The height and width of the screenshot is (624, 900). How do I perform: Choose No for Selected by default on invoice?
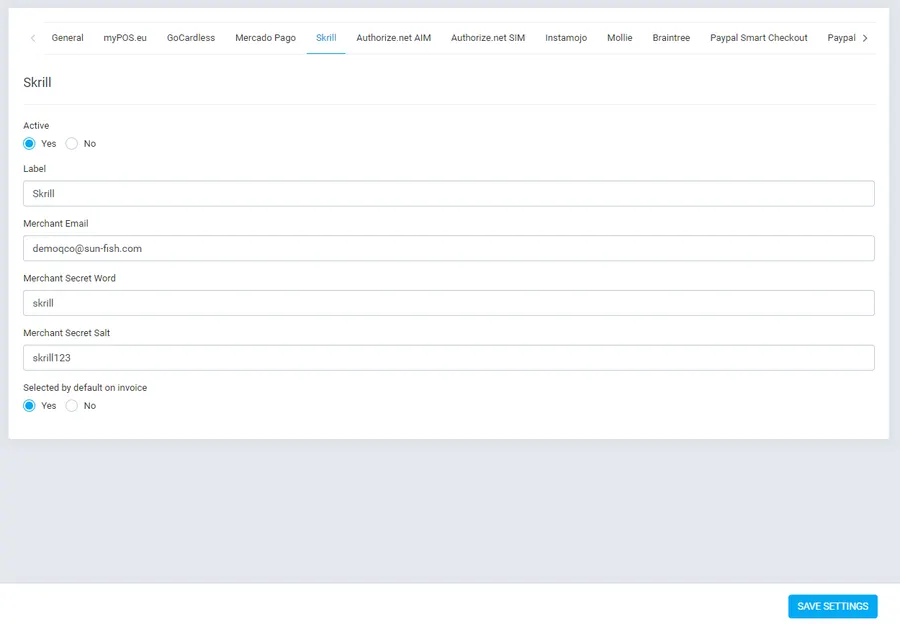pos(72,406)
